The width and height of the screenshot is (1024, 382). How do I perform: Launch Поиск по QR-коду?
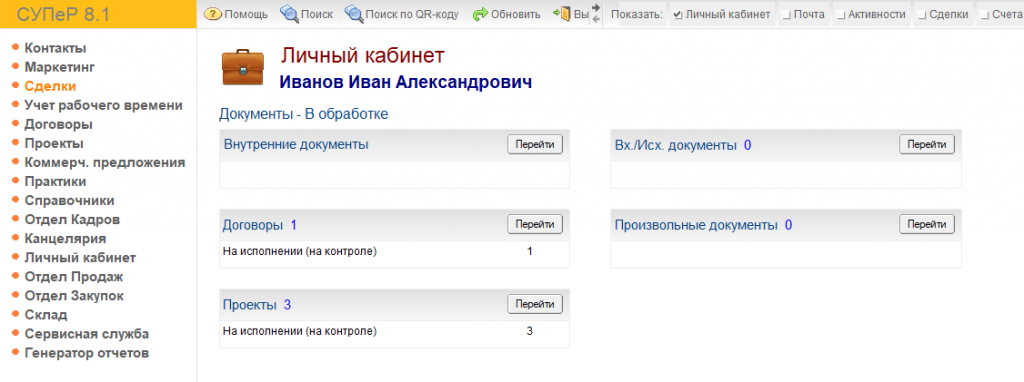(x=354, y=14)
